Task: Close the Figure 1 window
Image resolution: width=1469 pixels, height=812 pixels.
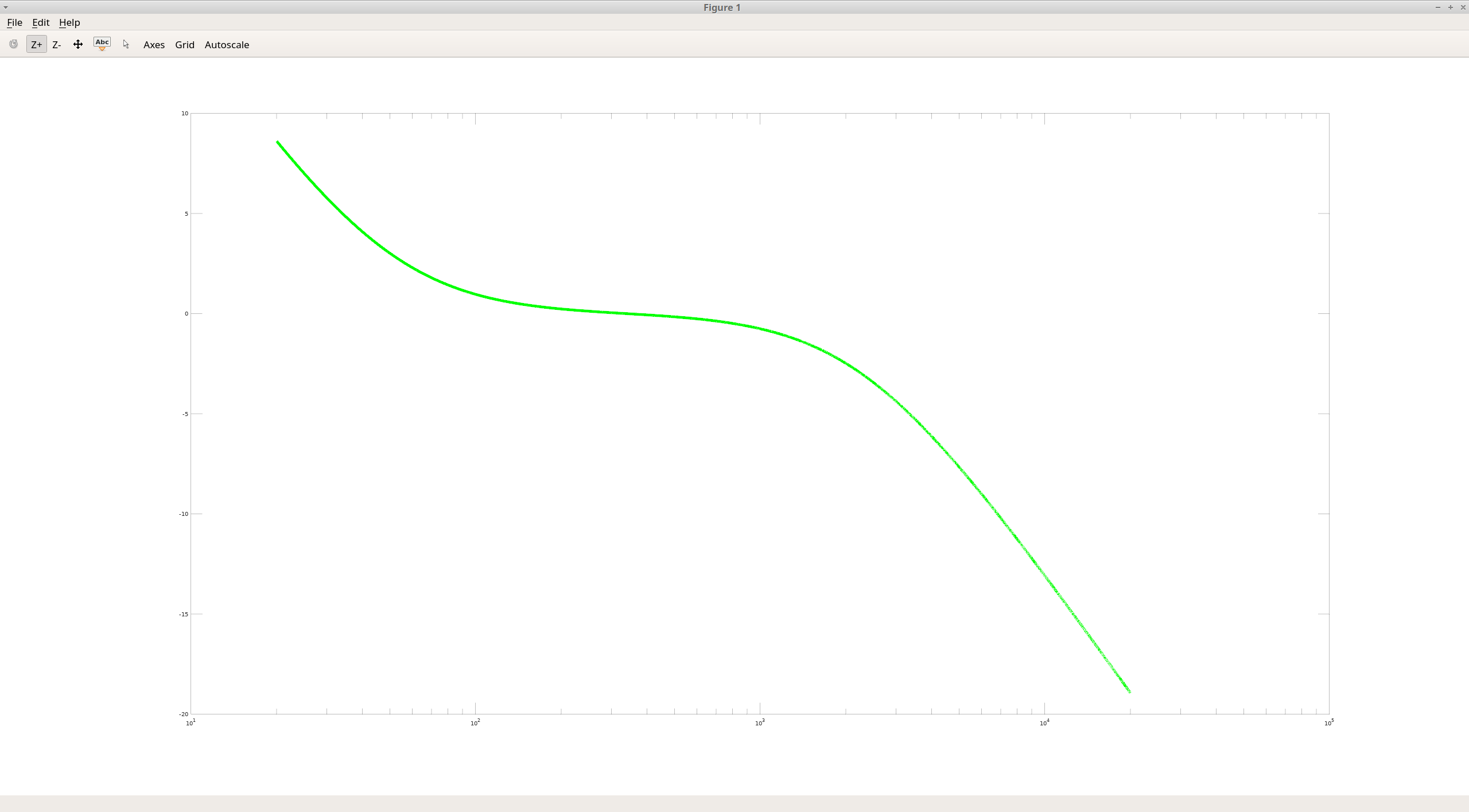Action: coord(1463,7)
